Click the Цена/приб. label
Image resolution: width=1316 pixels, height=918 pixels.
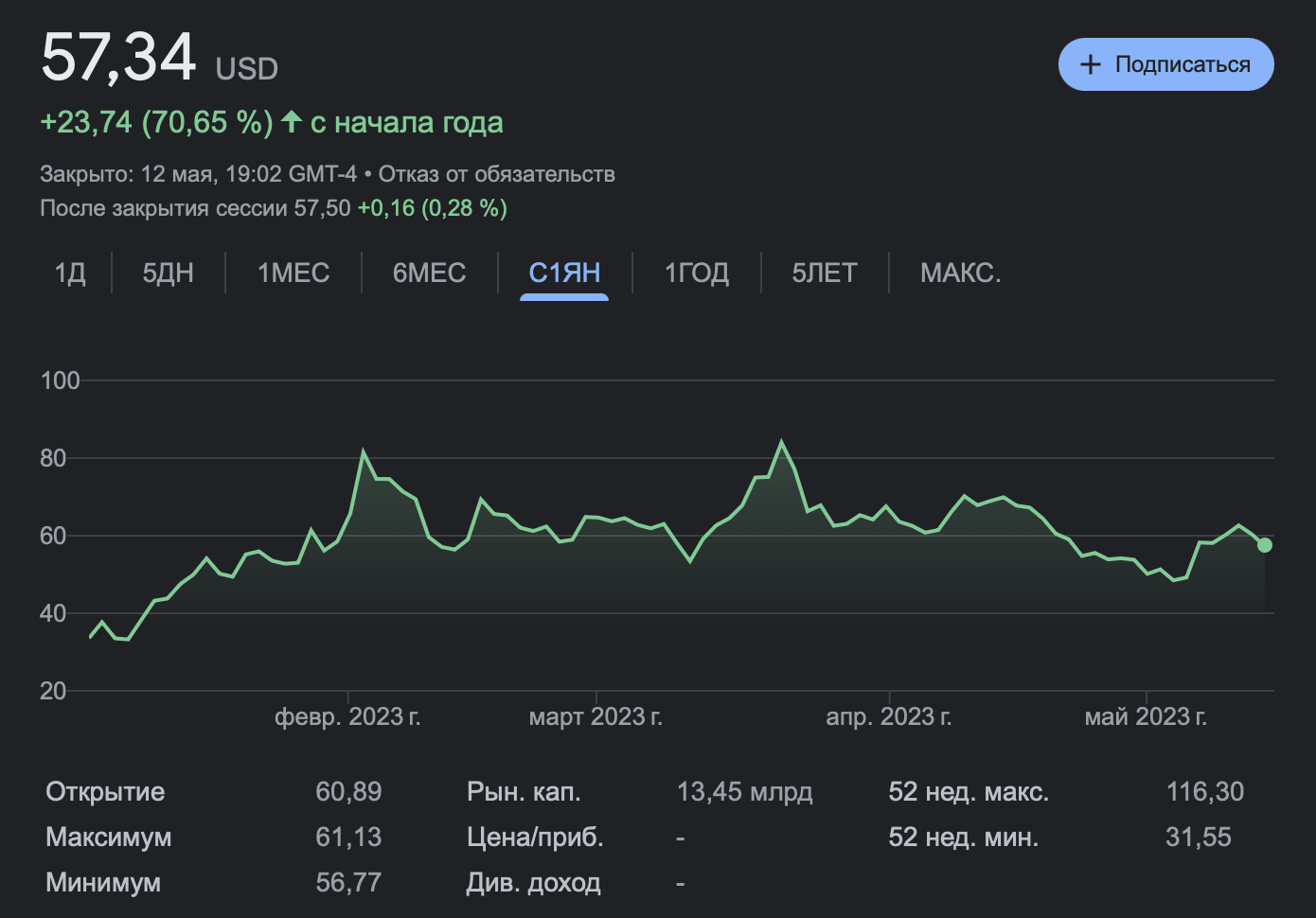point(535,837)
